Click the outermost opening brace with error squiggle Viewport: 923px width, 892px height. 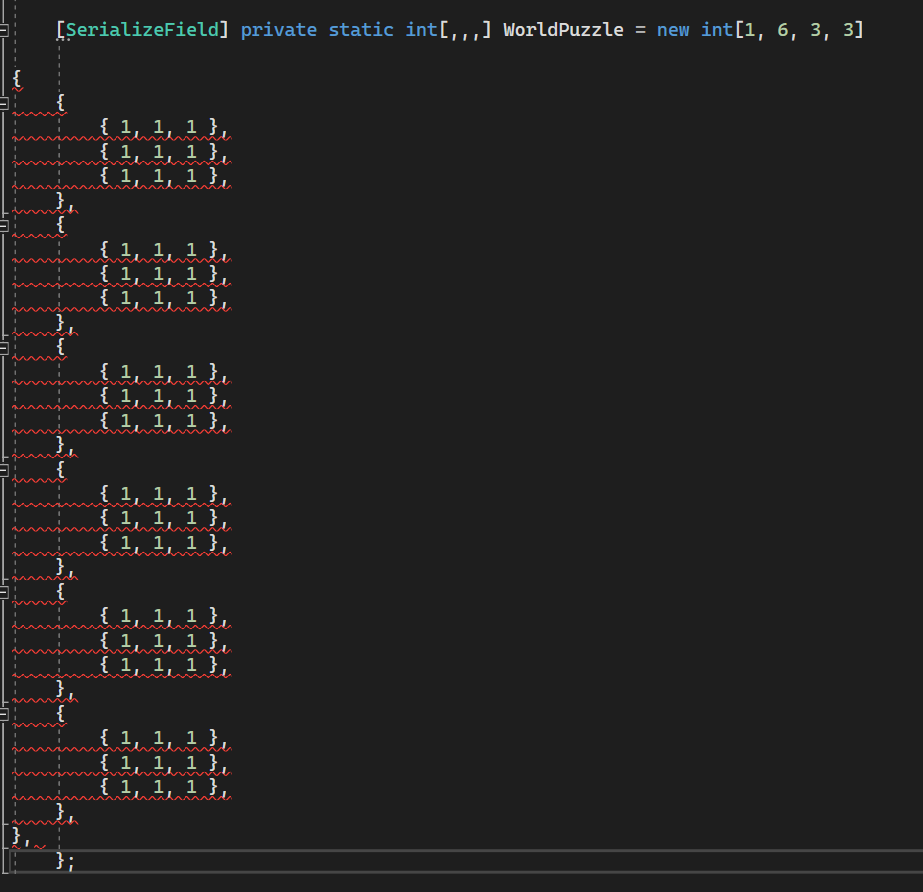click(x=17, y=78)
